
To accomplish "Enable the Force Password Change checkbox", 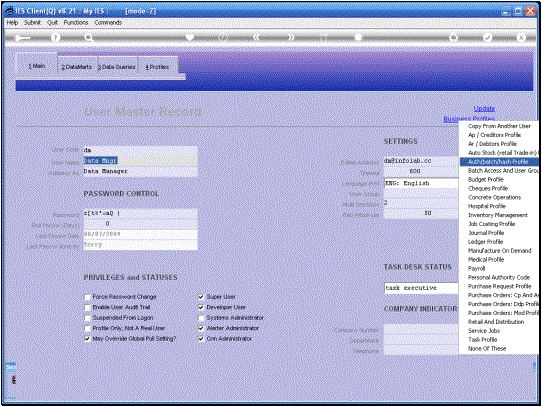I will pos(87,297).
